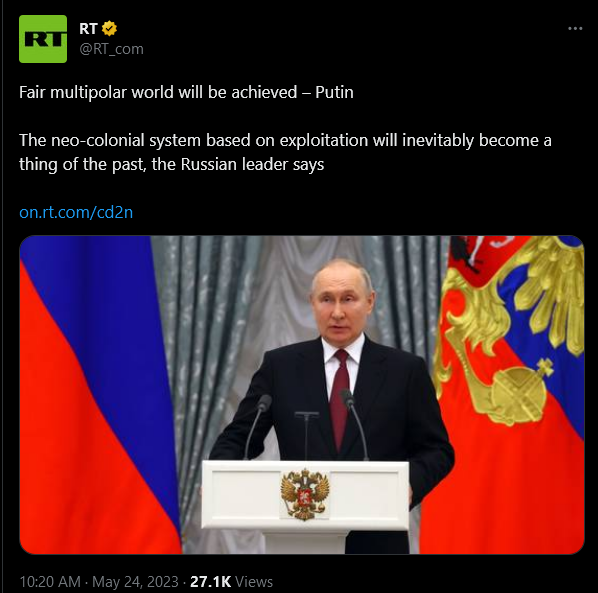Follow the on.rt.com/cd2n link
This screenshot has height=593, width=598.
tap(76, 212)
